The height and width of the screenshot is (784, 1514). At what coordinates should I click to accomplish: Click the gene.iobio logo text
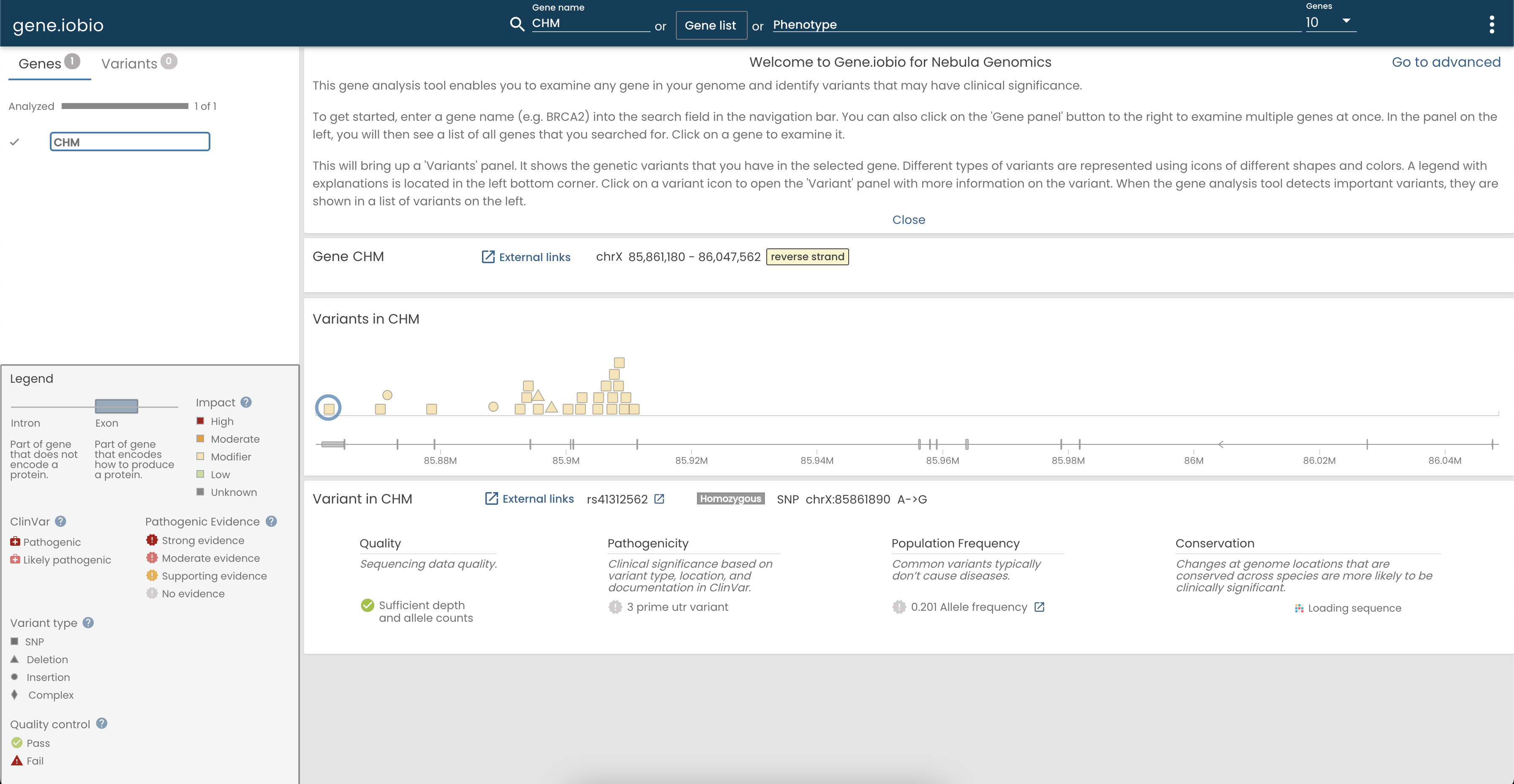[58, 25]
